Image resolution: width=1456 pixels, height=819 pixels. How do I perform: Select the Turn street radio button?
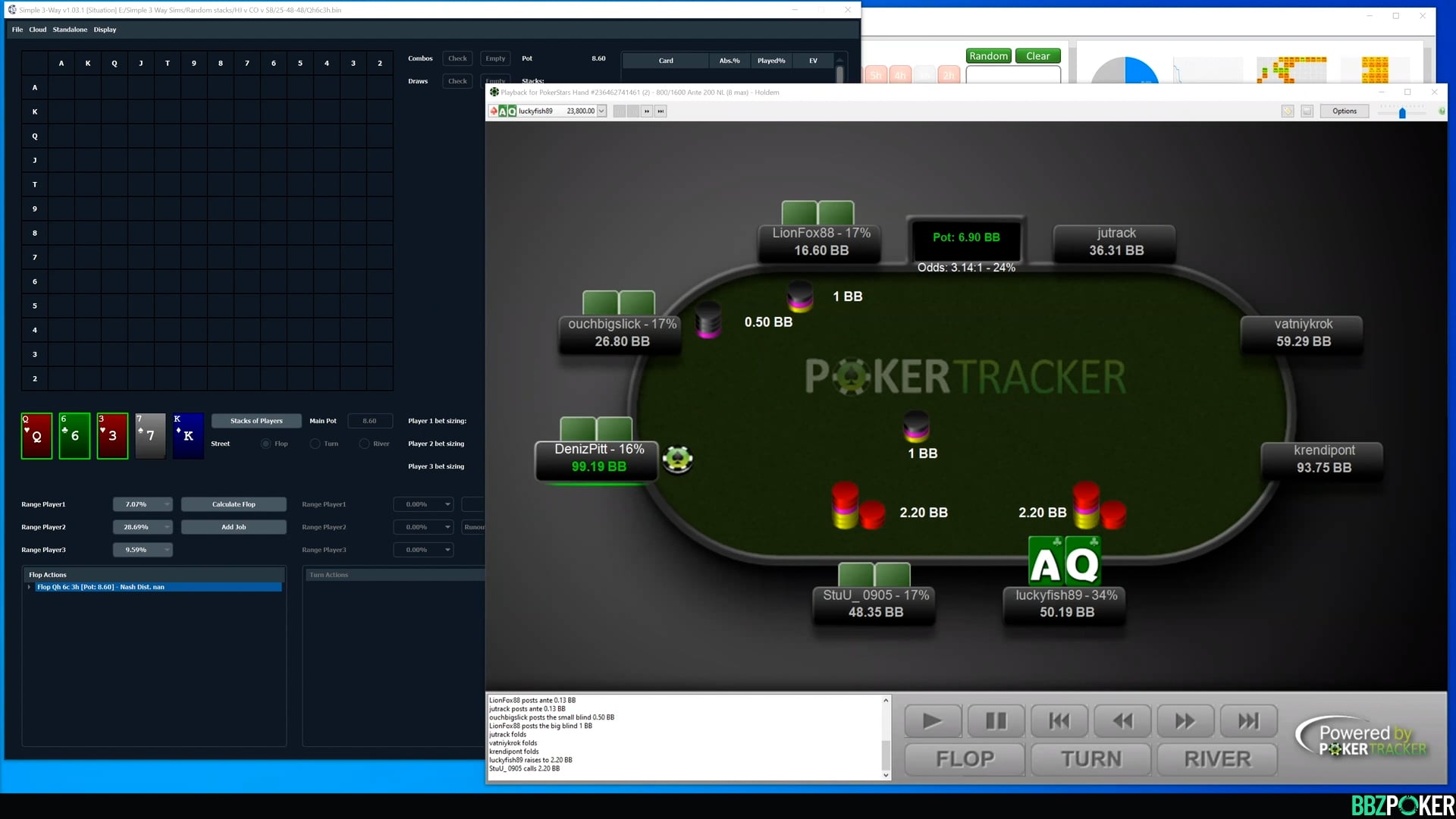tap(315, 444)
